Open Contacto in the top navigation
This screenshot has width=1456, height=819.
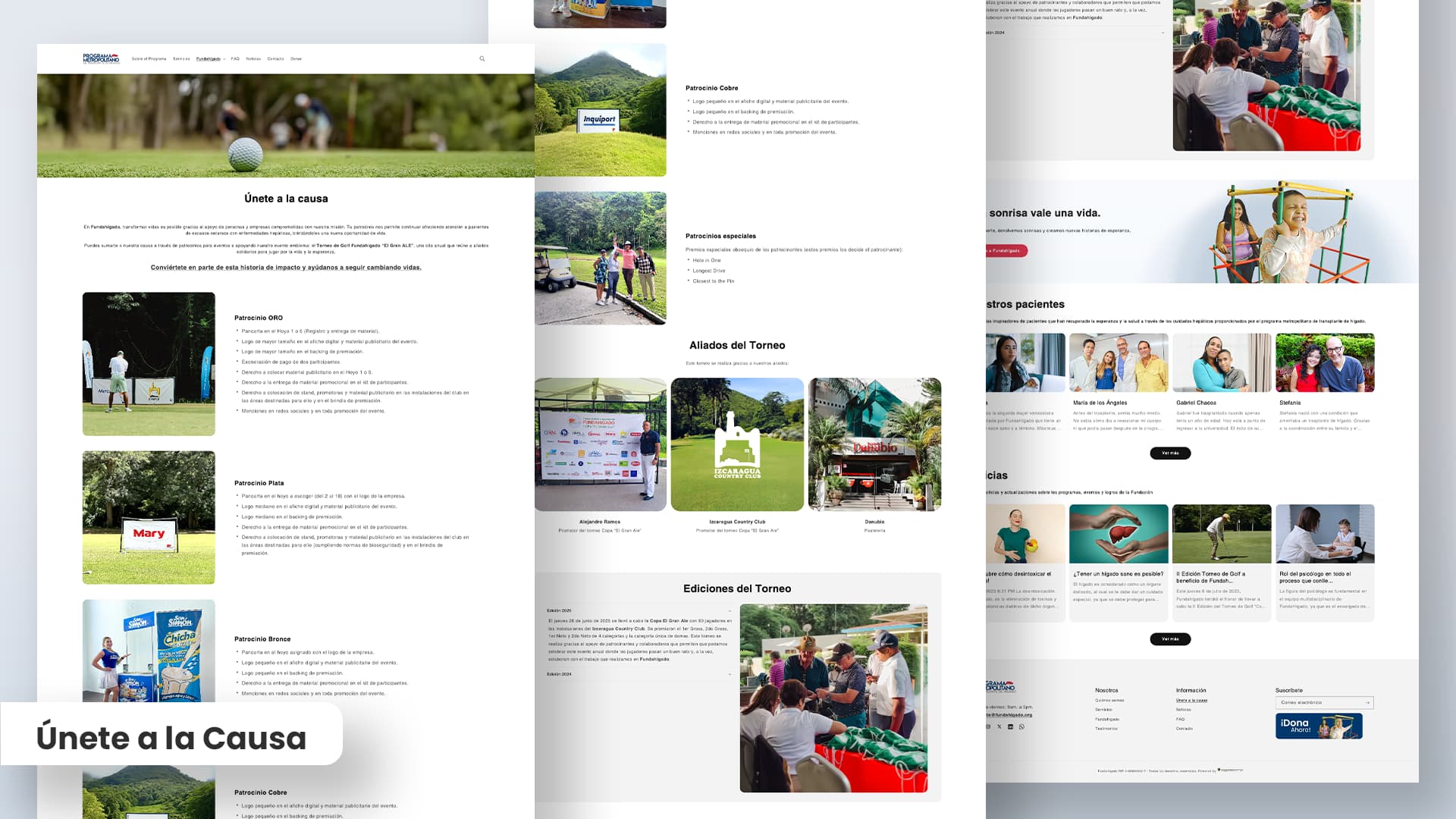pyautogui.click(x=275, y=58)
